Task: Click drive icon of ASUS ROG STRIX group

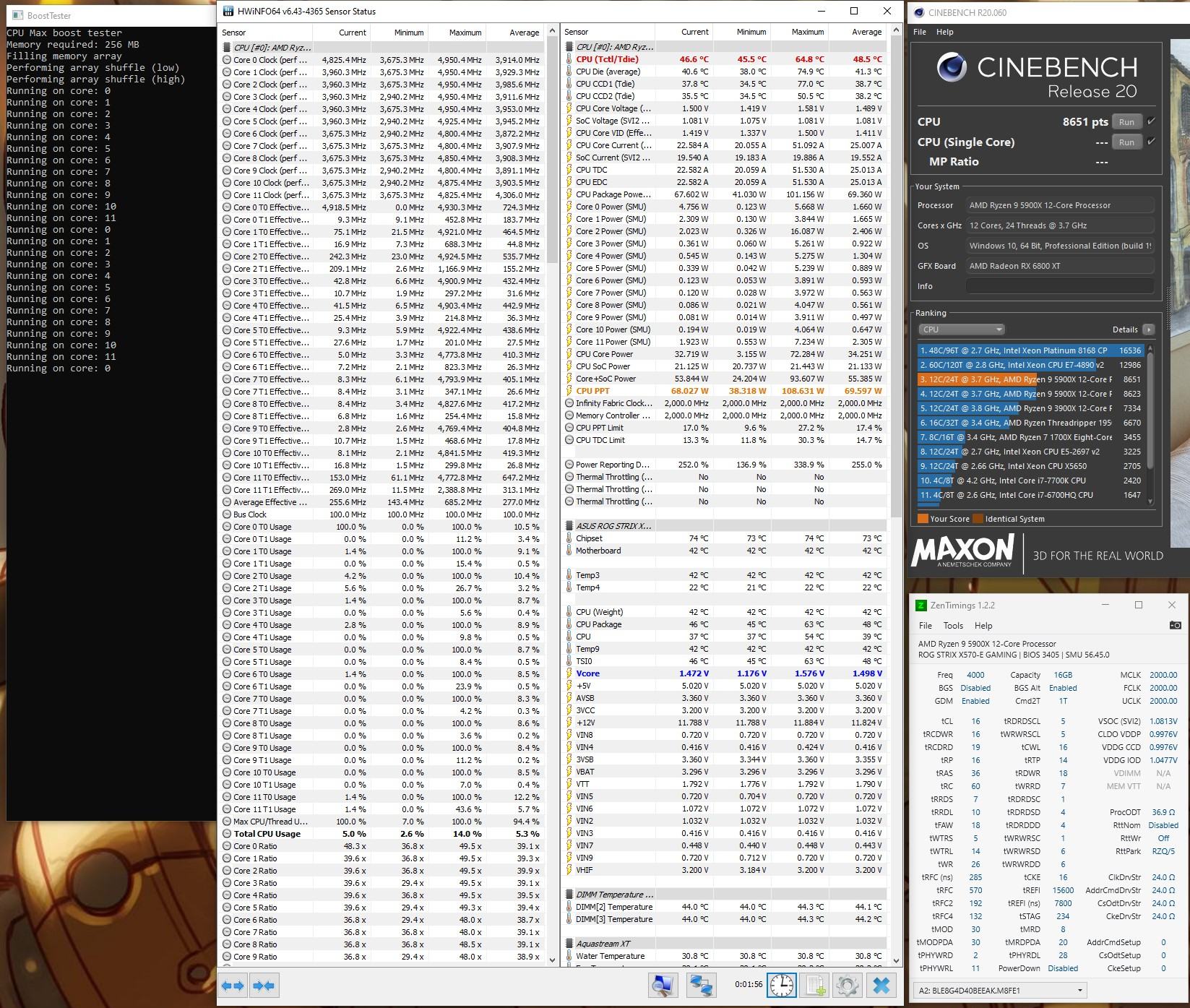Action: pos(569,526)
